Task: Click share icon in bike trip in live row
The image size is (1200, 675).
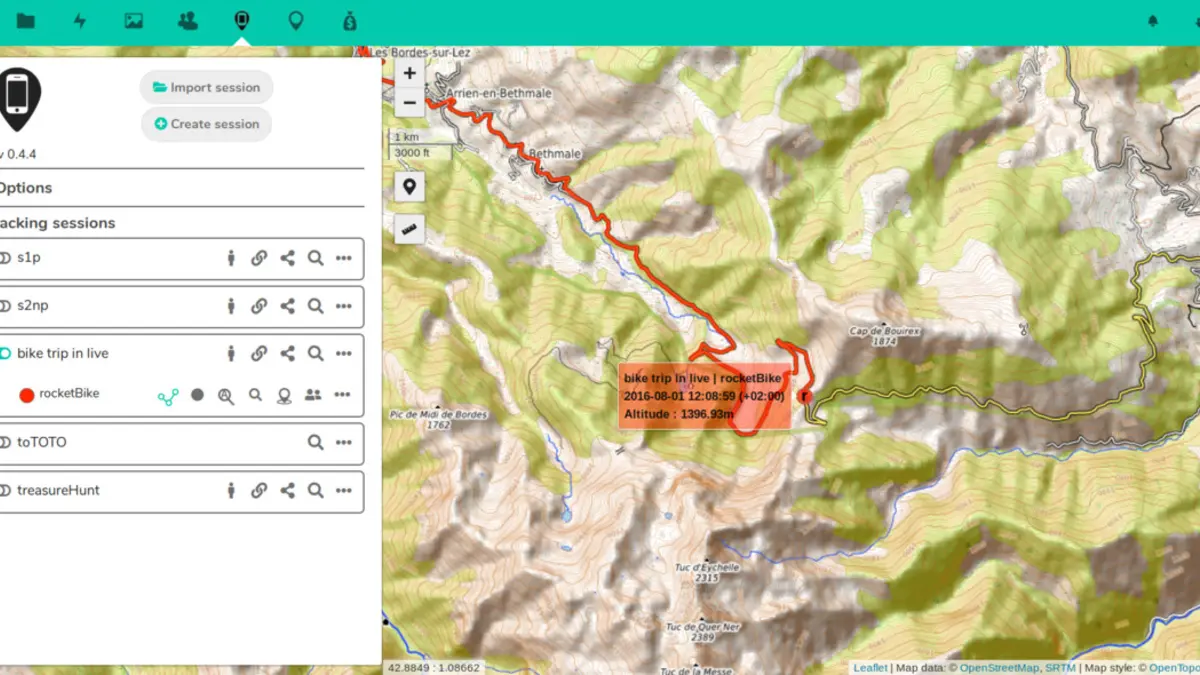Action: pos(287,353)
